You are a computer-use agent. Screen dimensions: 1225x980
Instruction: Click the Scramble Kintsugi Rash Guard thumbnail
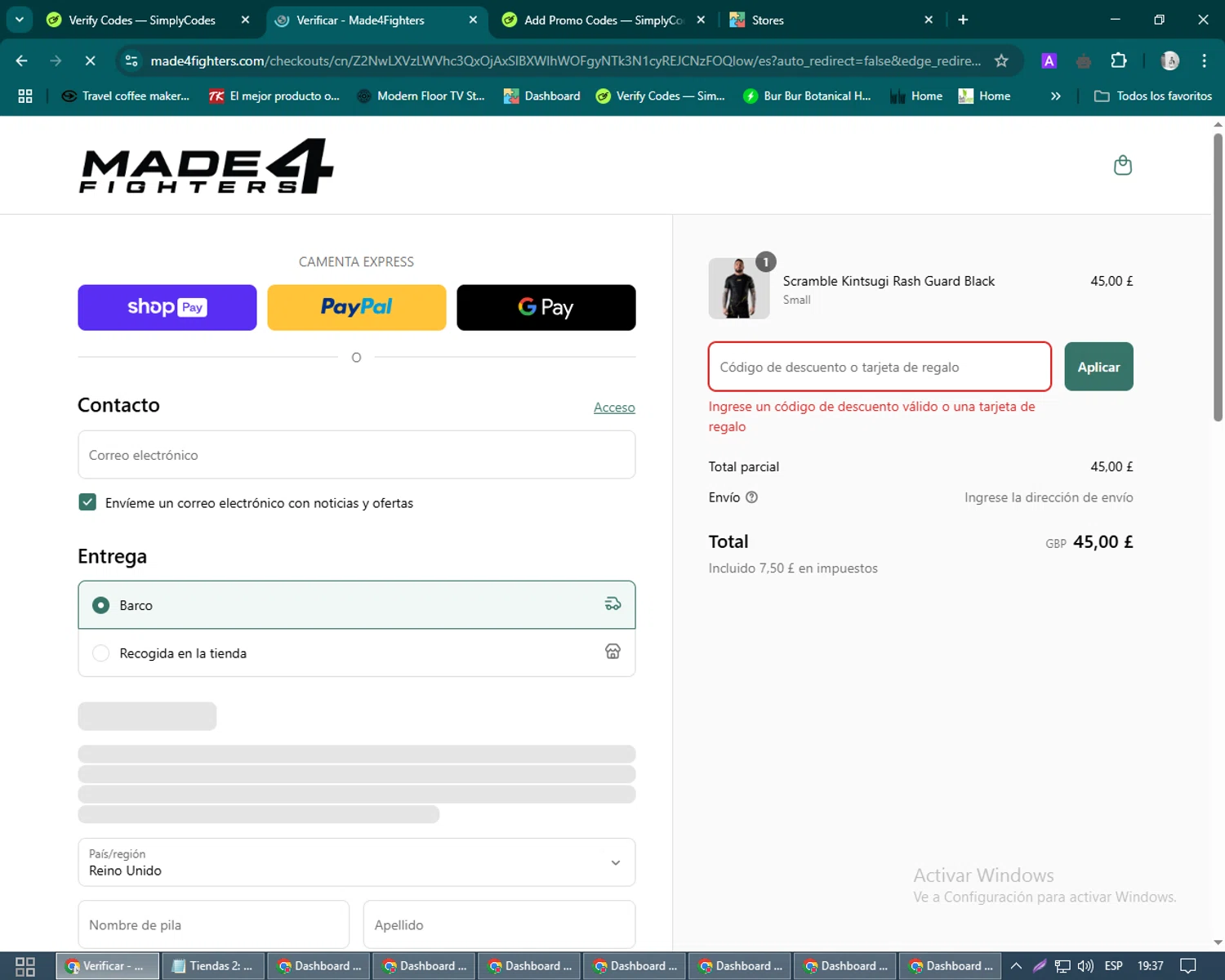point(739,288)
